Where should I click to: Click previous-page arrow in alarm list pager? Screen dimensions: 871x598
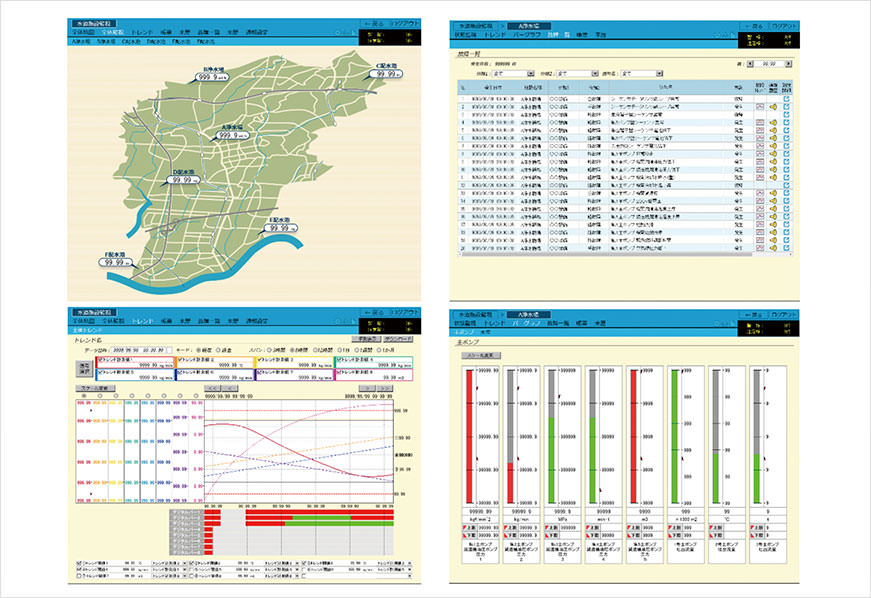[750, 64]
